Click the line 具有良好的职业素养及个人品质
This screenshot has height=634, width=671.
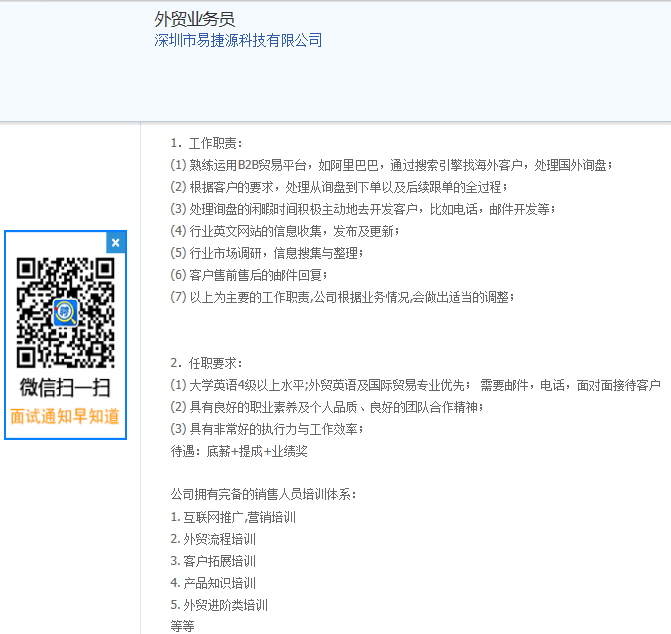click(x=327, y=407)
